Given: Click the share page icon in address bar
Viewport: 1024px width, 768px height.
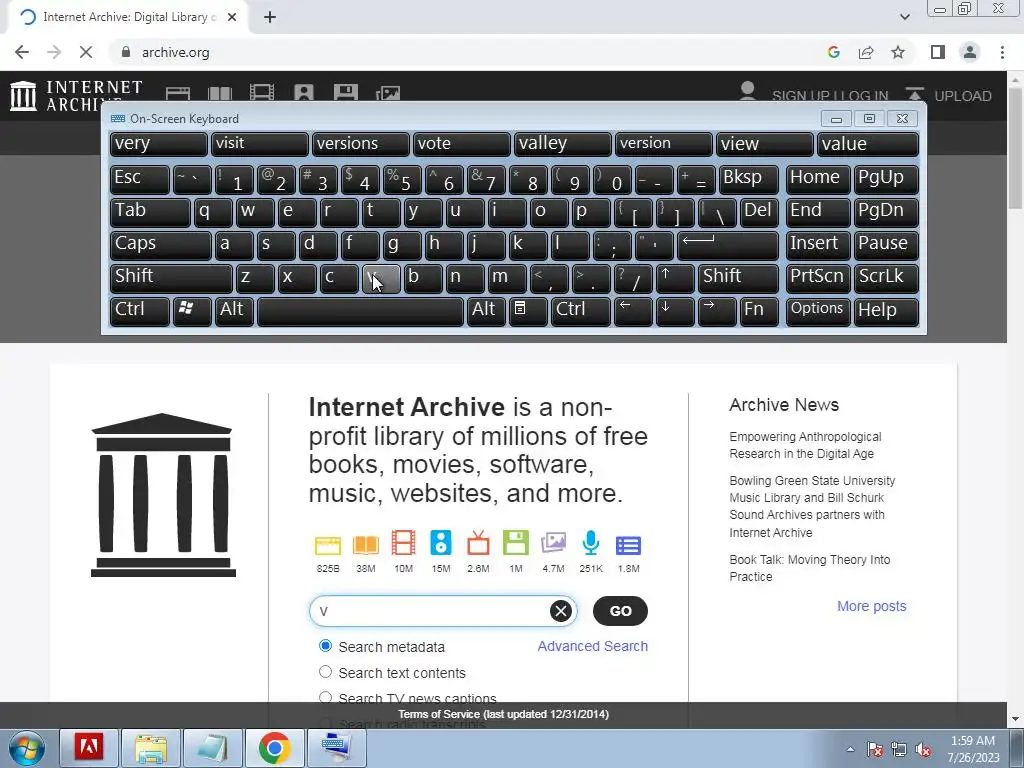Looking at the screenshot, I should [x=866, y=52].
